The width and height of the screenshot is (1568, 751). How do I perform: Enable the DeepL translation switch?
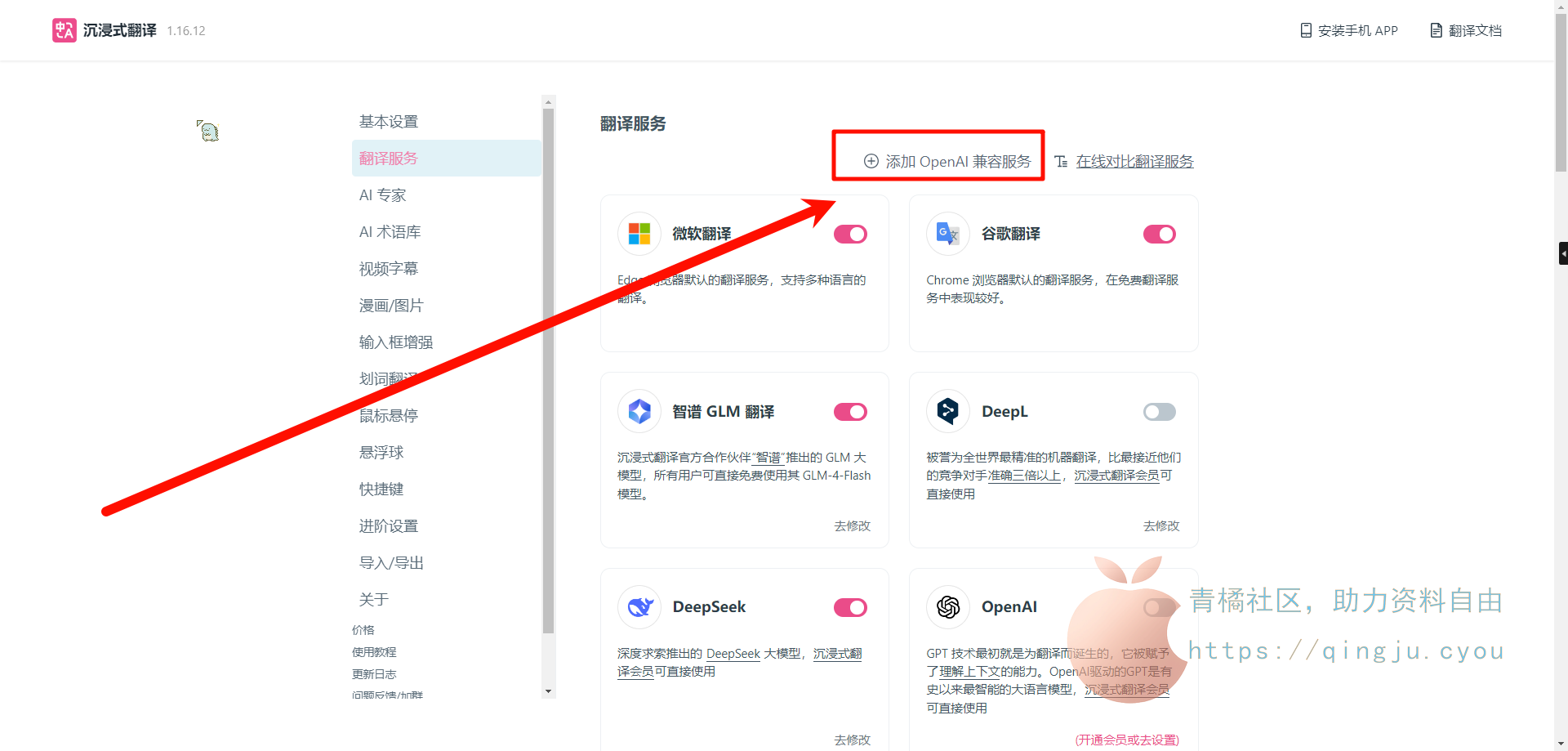coord(1160,412)
